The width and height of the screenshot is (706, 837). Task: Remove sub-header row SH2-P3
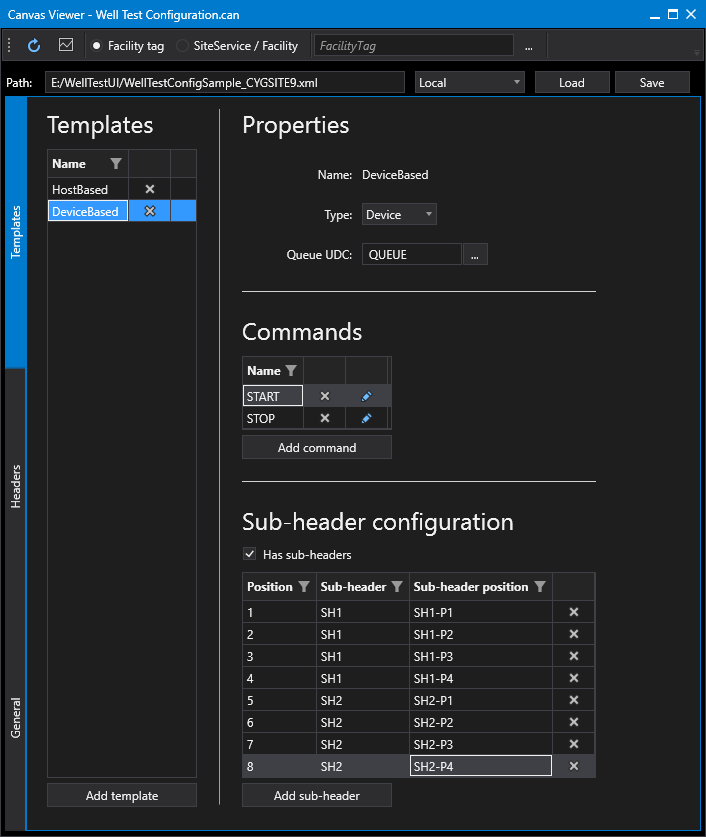click(x=574, y=744)
